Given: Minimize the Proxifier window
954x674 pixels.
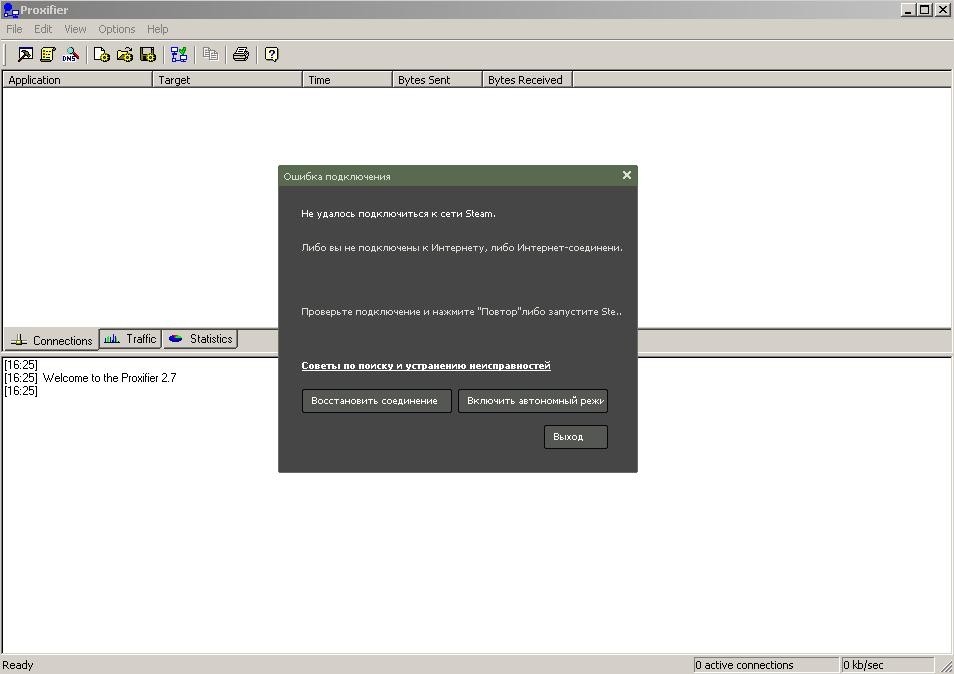Looking at the screenshot, I should tap(908, 10).
